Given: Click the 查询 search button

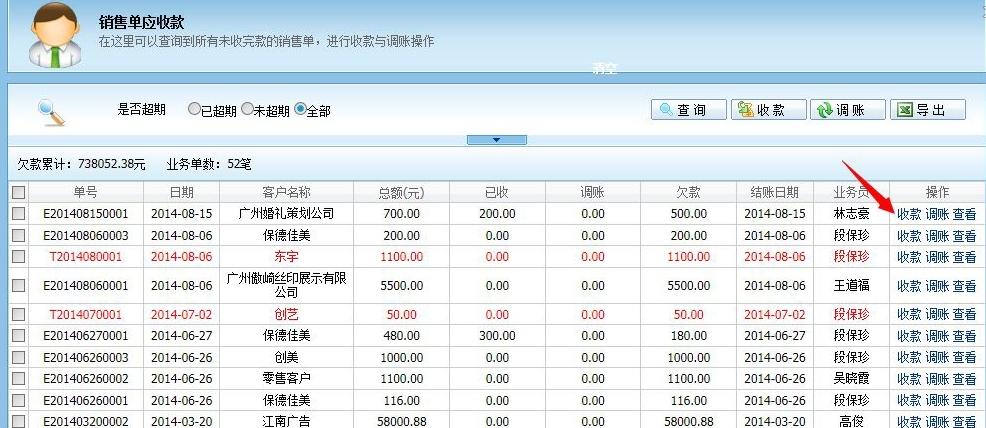Looking at the screenshot, I should click(x=685, y=110).
